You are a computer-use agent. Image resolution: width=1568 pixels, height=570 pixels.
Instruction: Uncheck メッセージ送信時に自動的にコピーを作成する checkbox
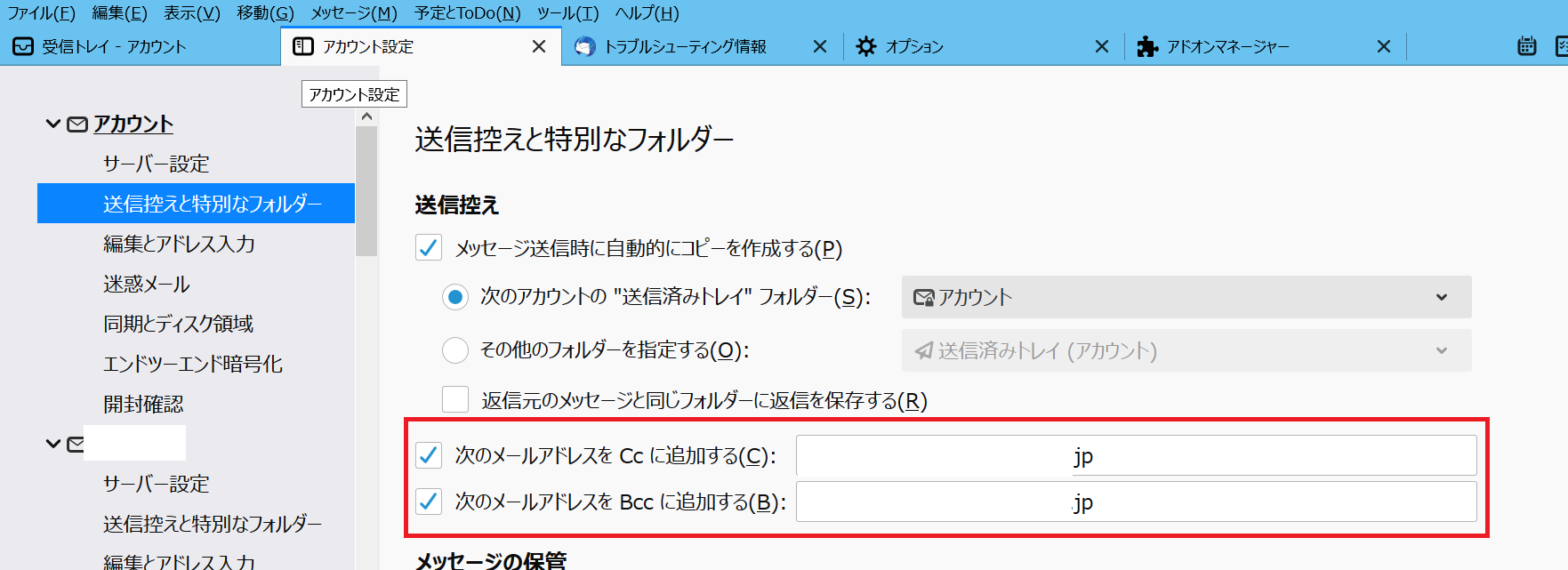429,248
